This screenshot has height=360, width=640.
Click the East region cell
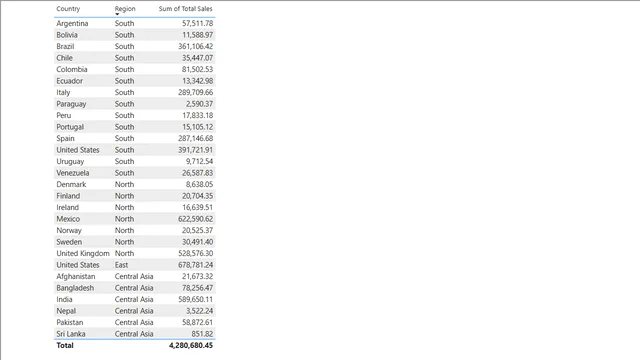point(121,264)
